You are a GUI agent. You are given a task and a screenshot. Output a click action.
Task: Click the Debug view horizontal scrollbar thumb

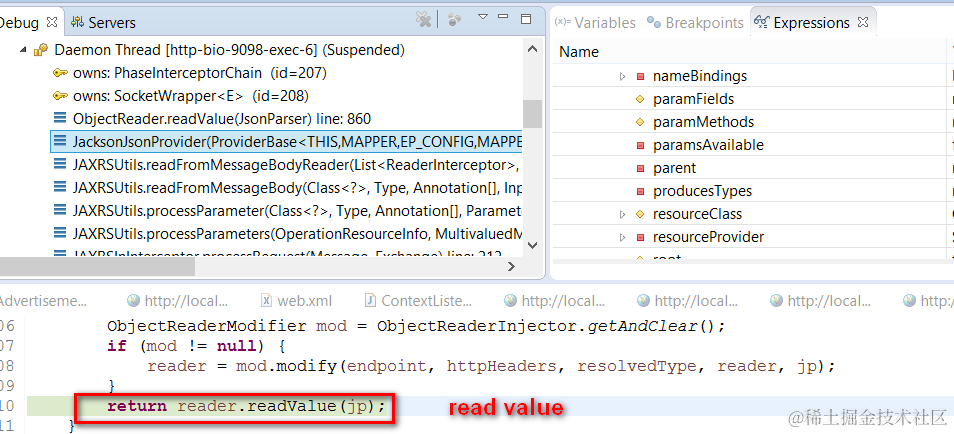[97, 266]
